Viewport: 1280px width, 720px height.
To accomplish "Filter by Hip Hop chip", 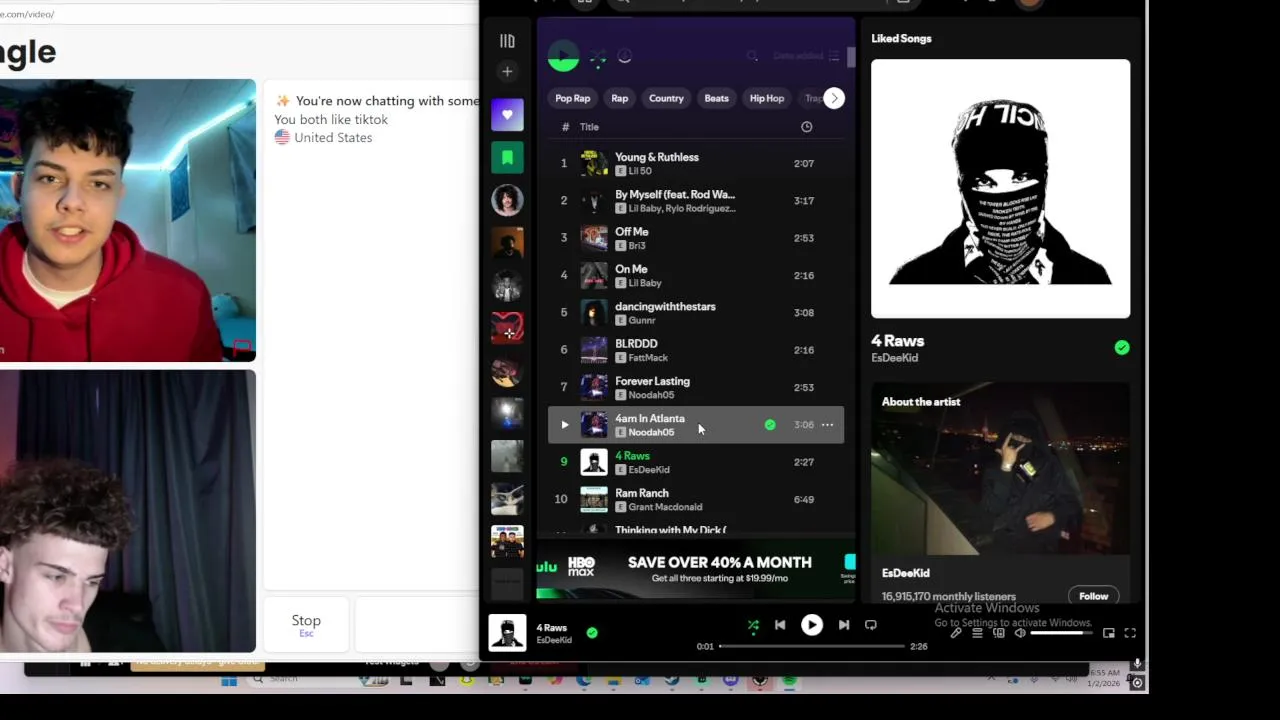I will coord(767,98).
